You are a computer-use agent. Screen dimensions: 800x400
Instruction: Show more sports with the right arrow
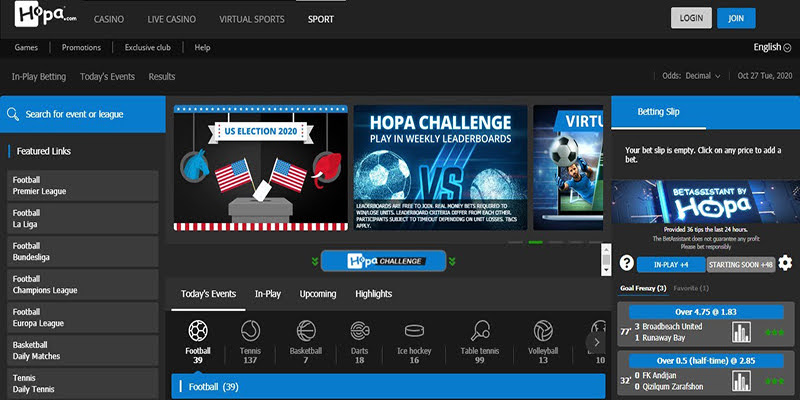click(596, 342)
